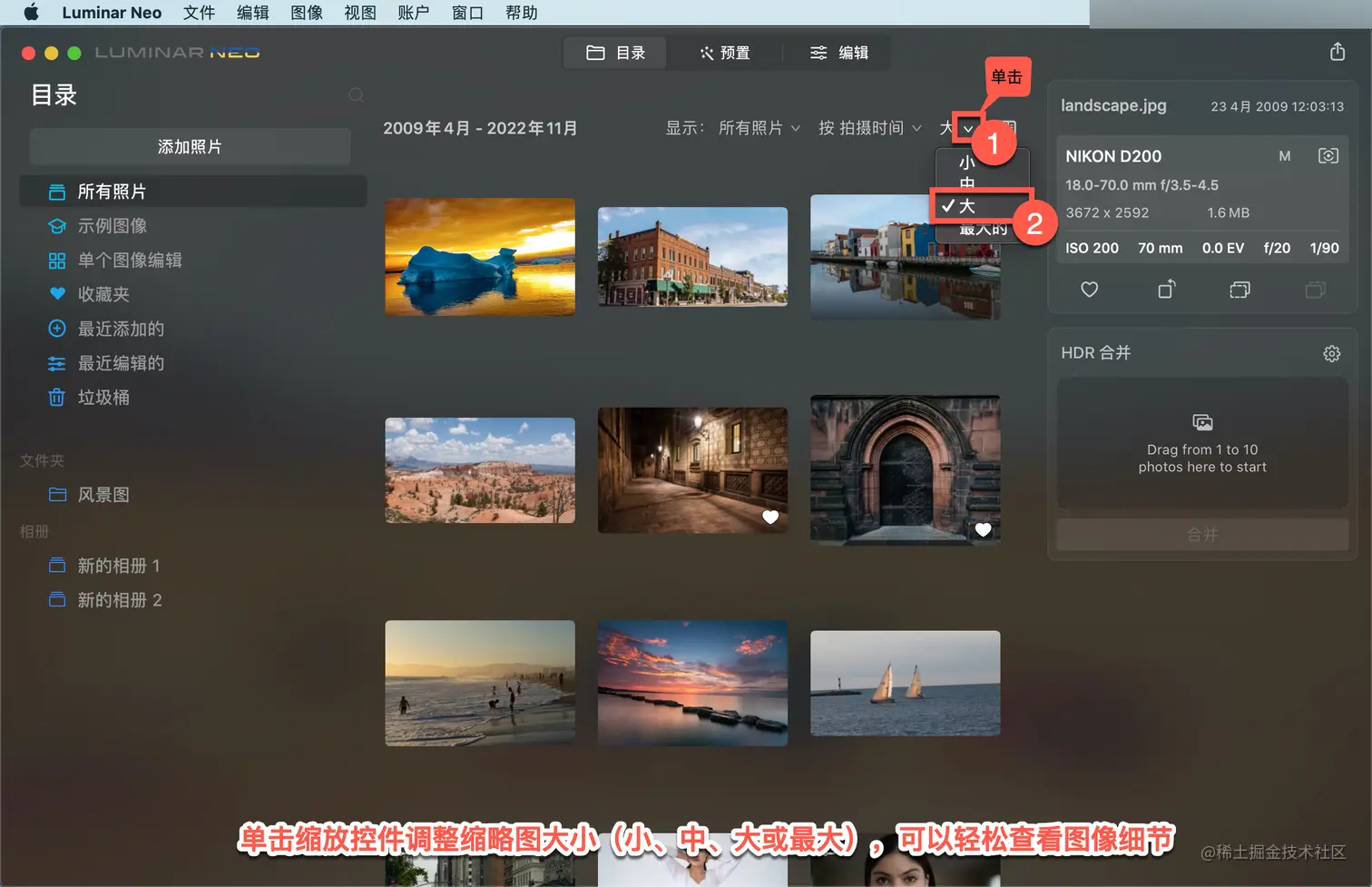Viewport: 1372px width, 887px height.
Task: Open the 文件 menu
Action: click(199, 13)
